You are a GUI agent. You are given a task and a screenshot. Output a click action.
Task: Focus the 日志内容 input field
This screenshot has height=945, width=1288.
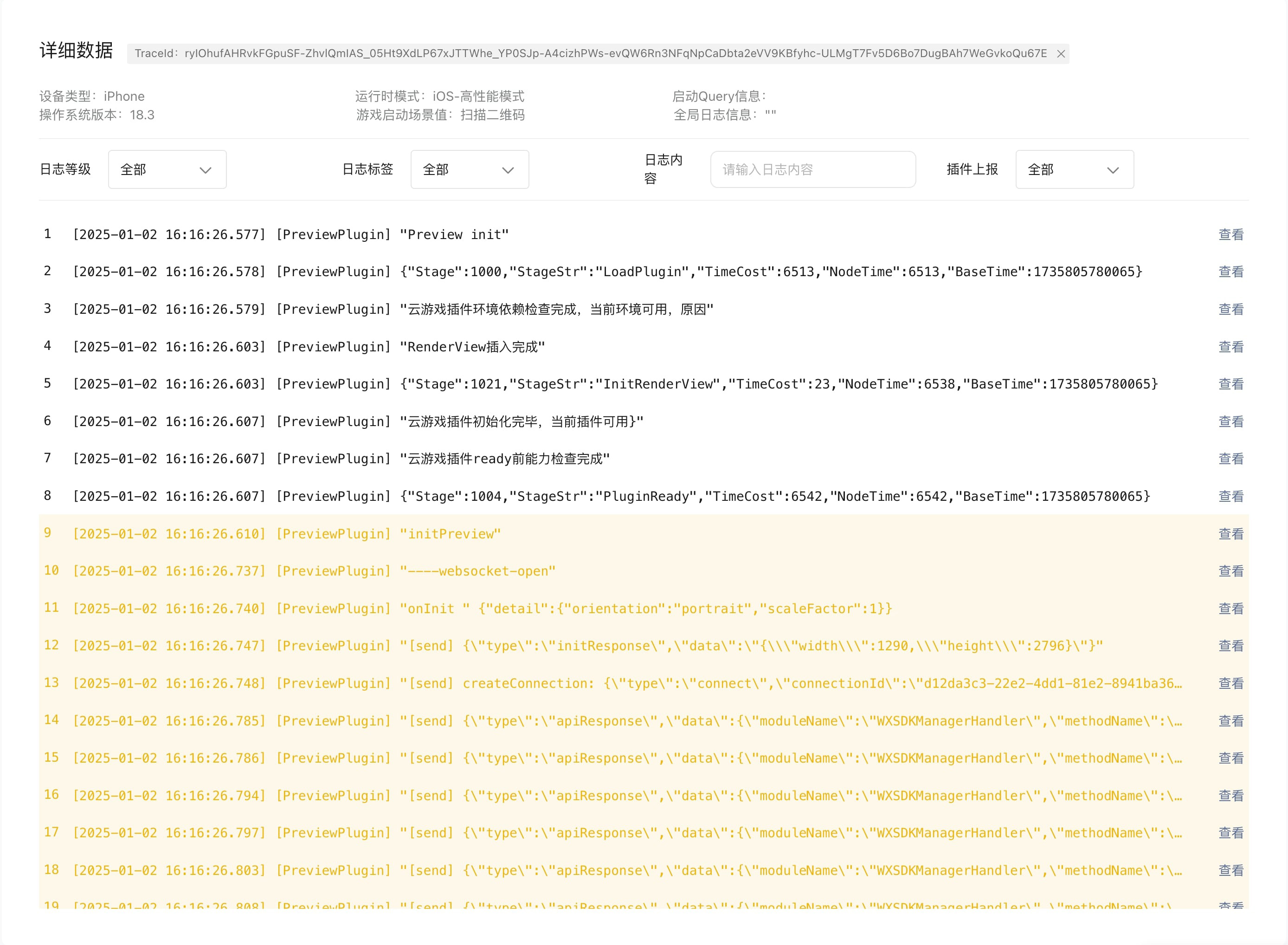pos(813,169)
